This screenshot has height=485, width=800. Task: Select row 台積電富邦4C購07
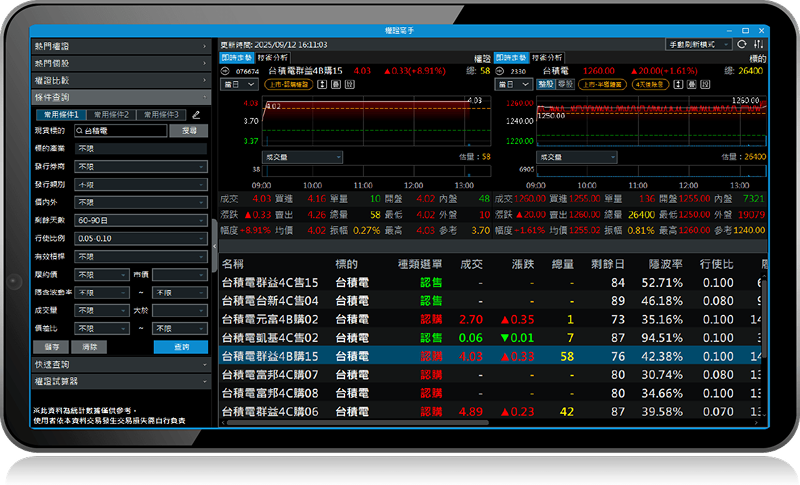490,375
